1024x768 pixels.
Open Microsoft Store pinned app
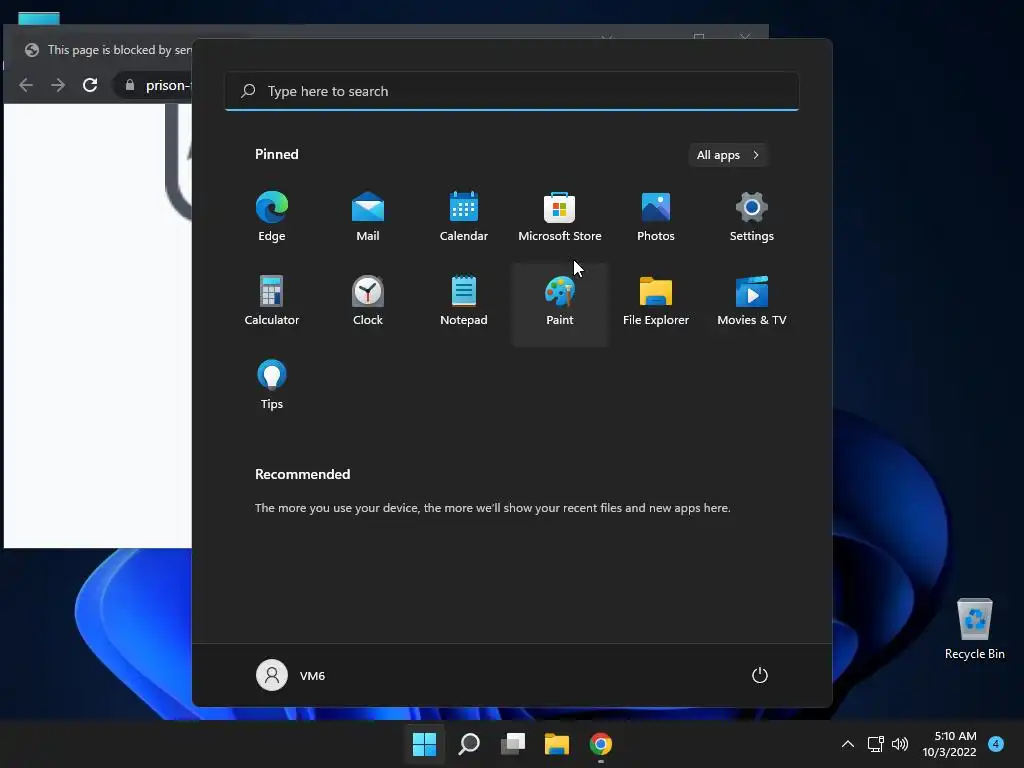coord(560,217)
